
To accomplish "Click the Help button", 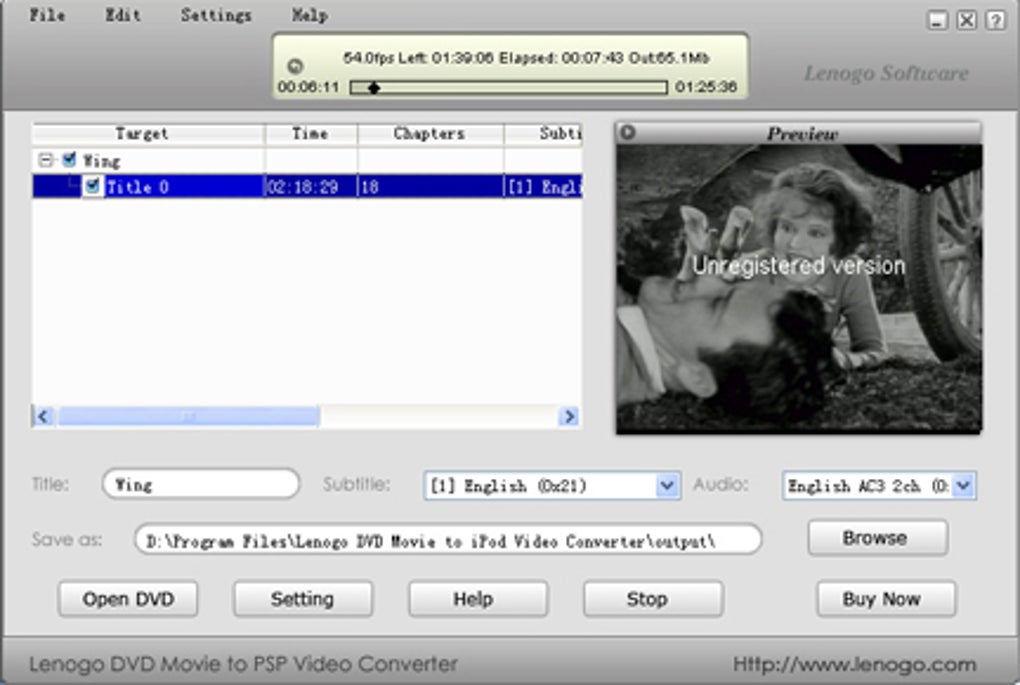I will pyautogui.click(x=478, y=599).
